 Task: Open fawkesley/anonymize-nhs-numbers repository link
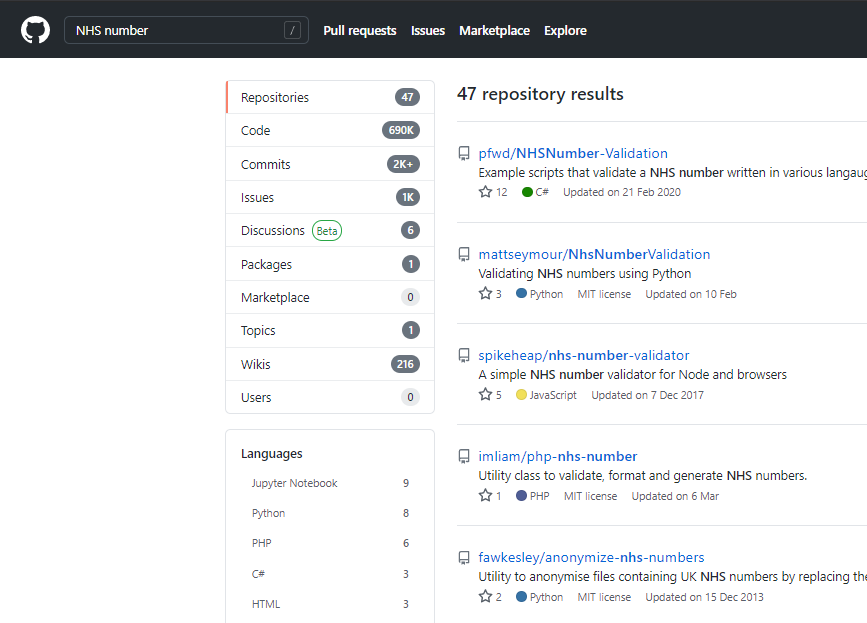point(591,558)
